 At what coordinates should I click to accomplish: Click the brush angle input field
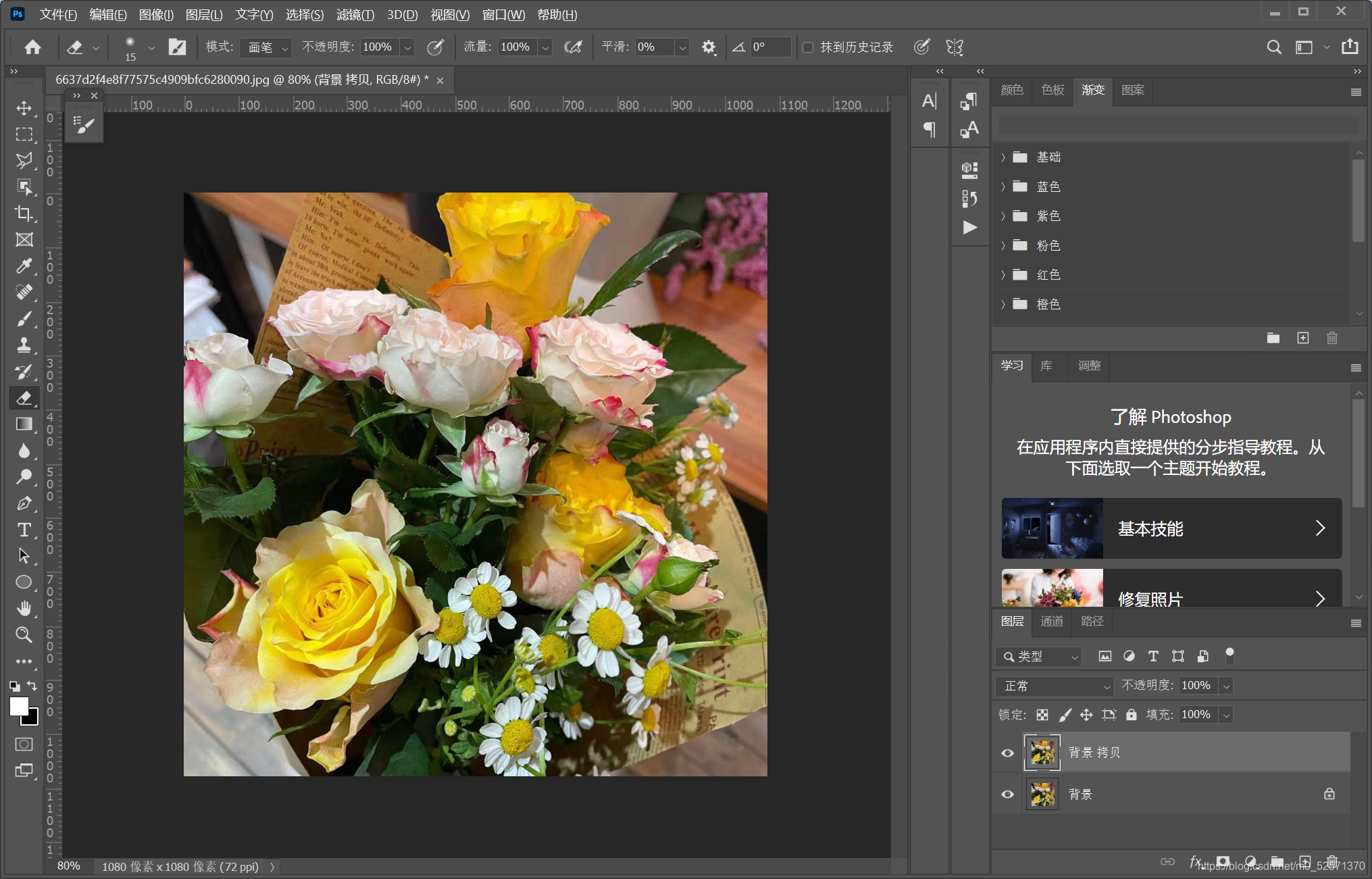(x=770, y=47)
